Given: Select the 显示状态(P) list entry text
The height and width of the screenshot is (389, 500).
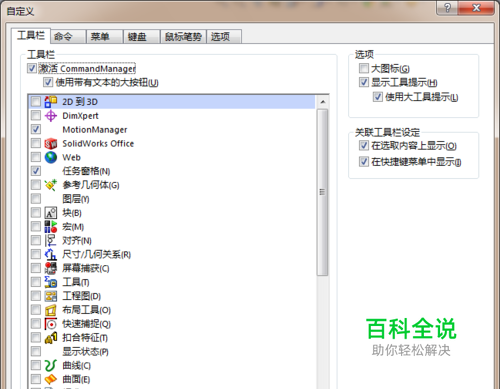Looking at the screenshot, I should pyautogui.click(x=85, y=352).
